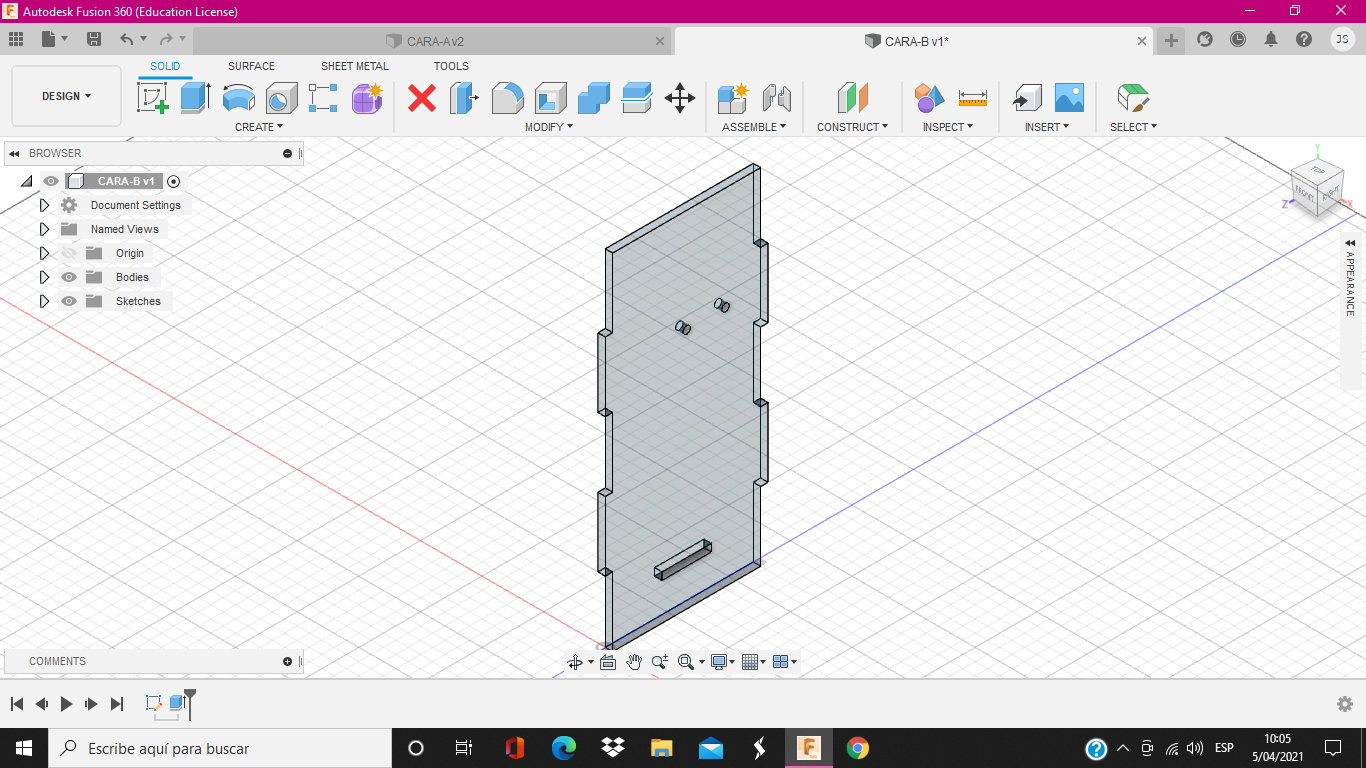Open the SELECT dropdown menu

click(x=1133, y=127)
